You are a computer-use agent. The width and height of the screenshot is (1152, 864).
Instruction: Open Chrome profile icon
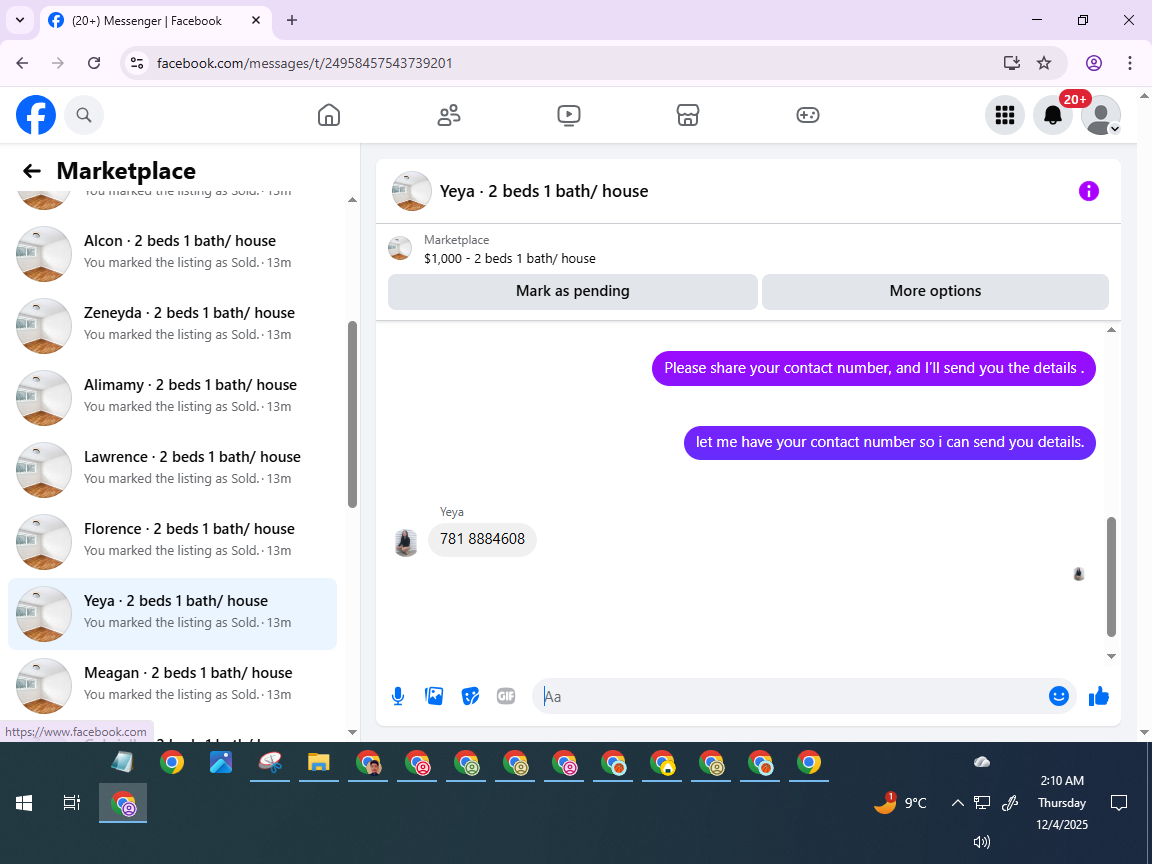click(1094, 63)
